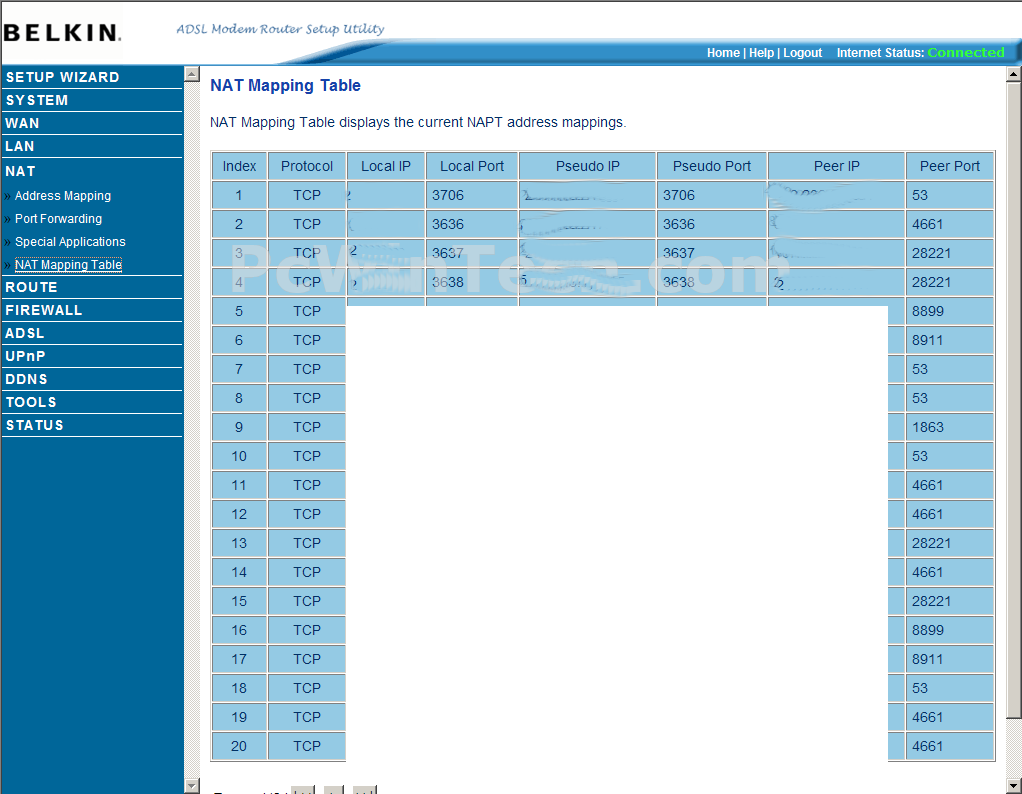1022x794 pixels.
Task: Click the Peer Port column header
Action: pos(950,166)
